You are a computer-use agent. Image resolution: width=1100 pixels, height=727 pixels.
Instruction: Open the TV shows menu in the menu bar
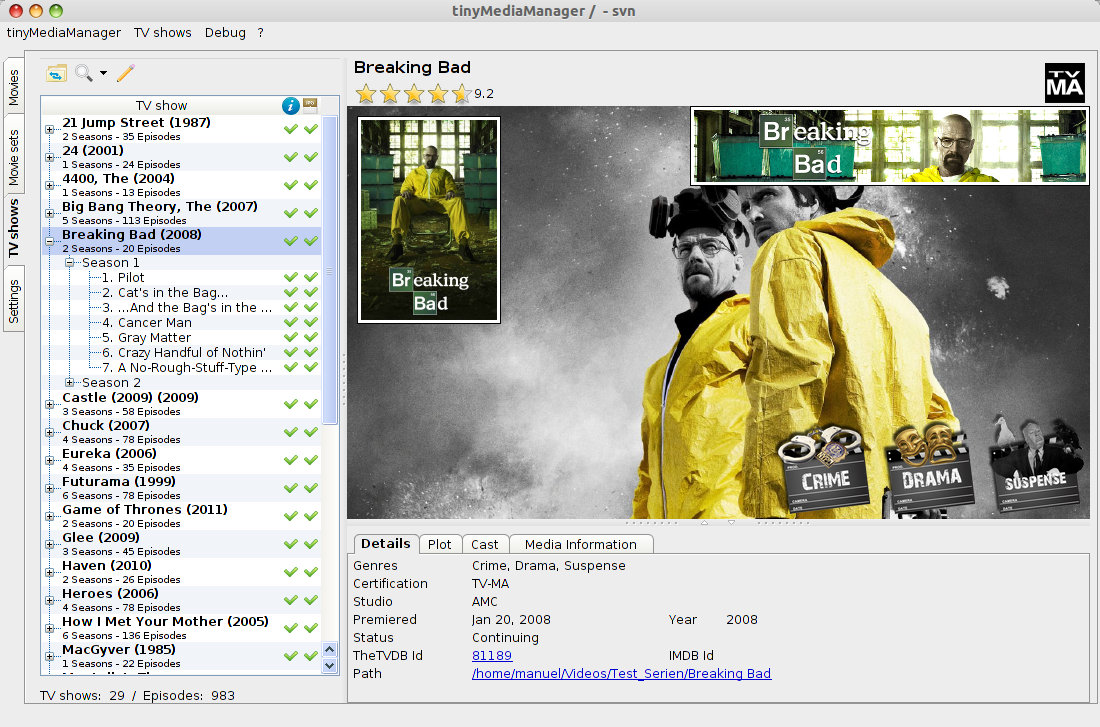163,32
